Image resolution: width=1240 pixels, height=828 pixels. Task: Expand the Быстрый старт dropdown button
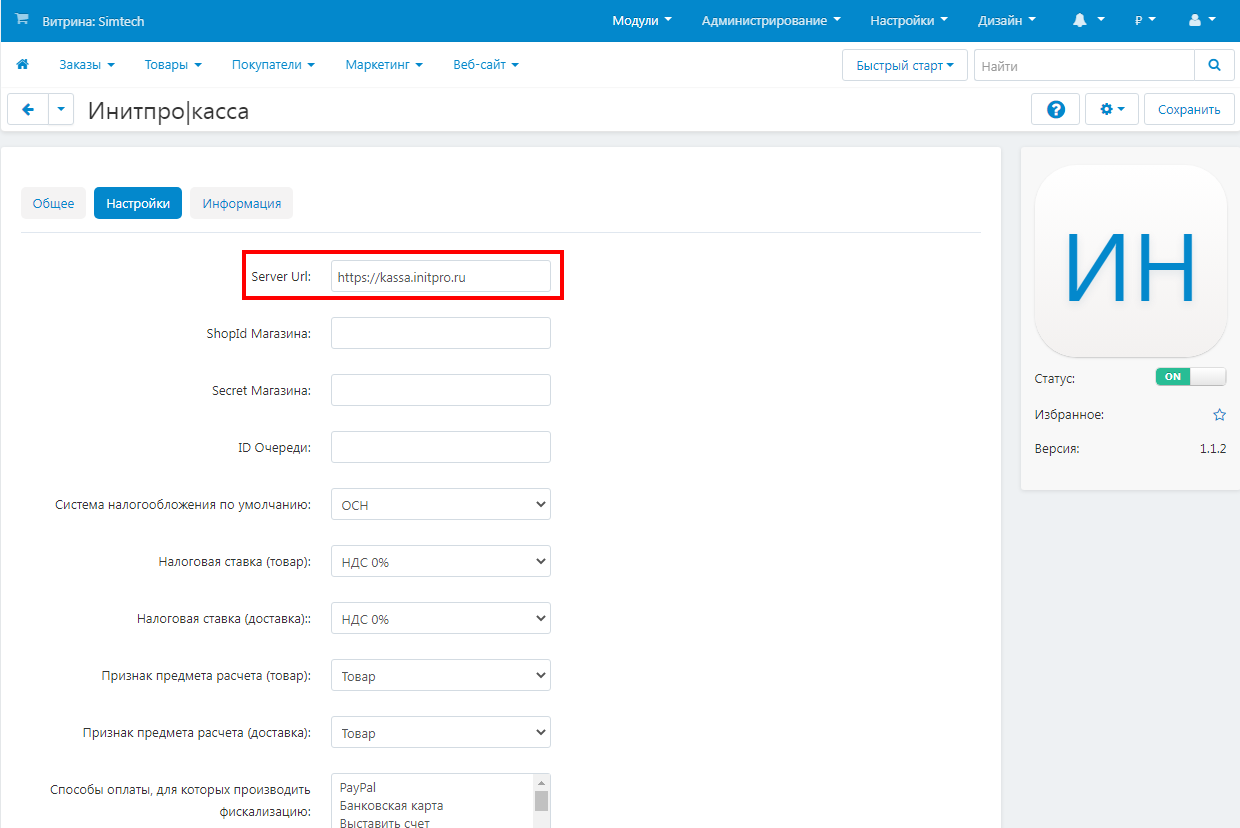[x=905, y=65]
